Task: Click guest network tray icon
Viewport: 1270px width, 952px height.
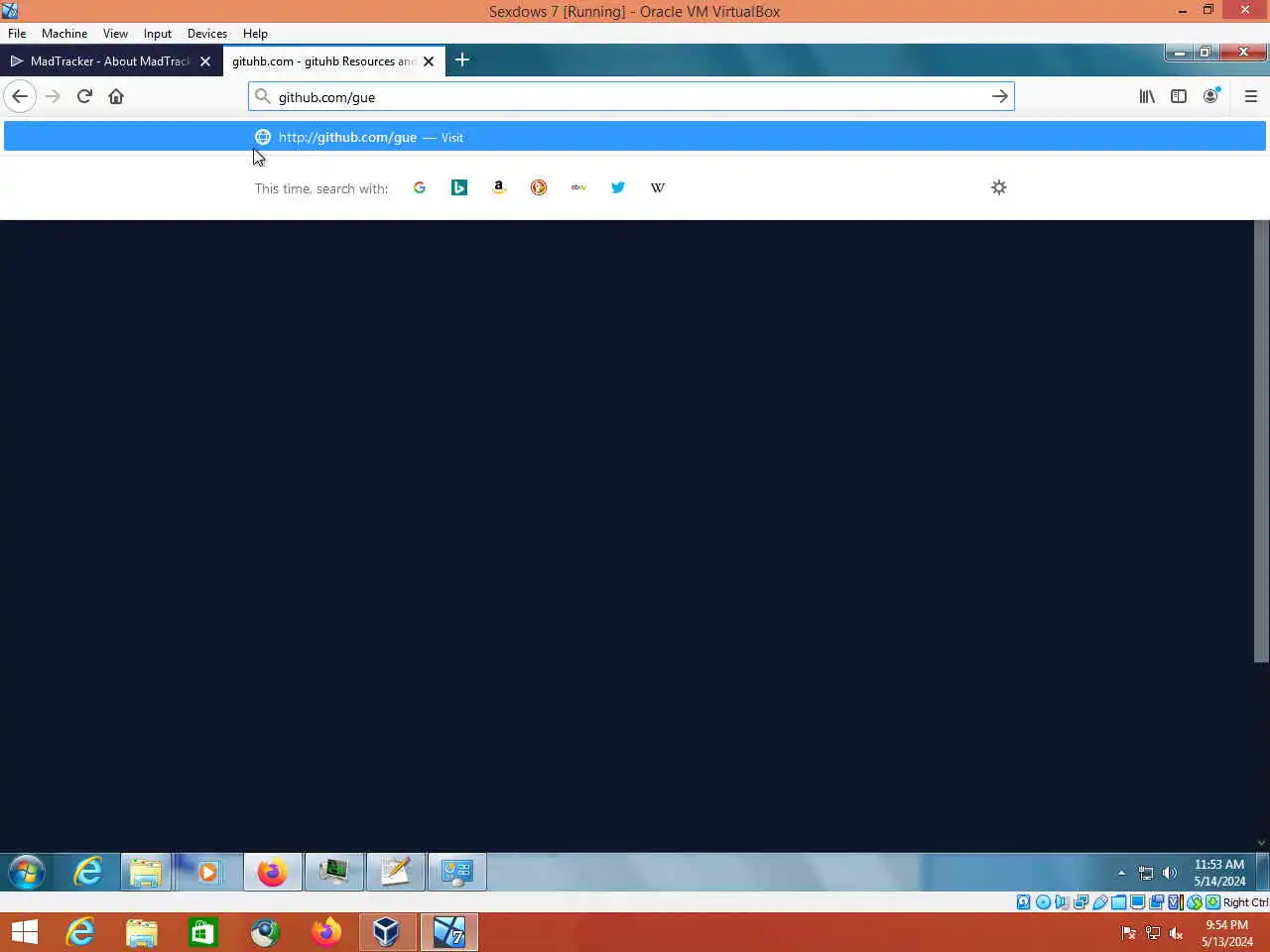Action: [x=1146, y=874]
